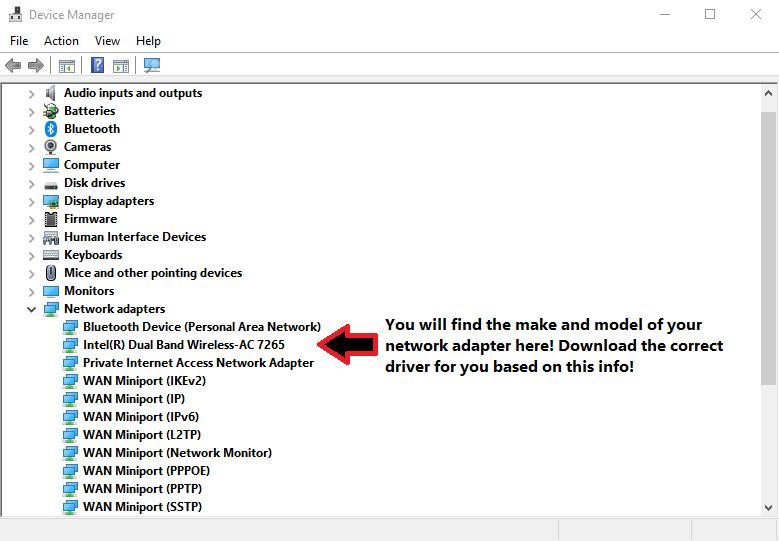Select Intel(R) Dual Band Wireless-AC 7265 text
This screenshot has width=779, height=541.
tap(184, 345)
